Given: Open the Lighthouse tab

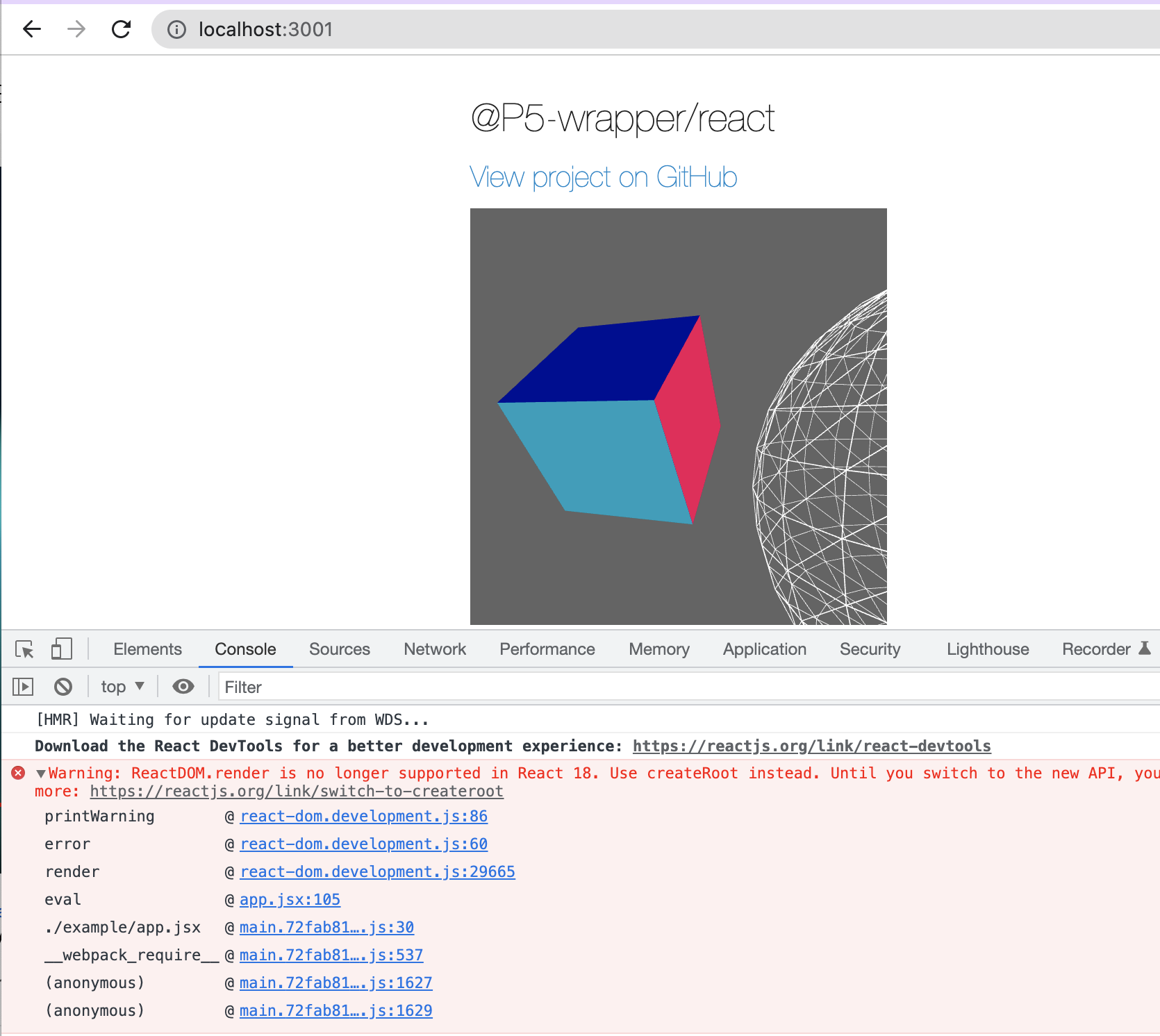Looking at the screenshot, I should 988,649.
